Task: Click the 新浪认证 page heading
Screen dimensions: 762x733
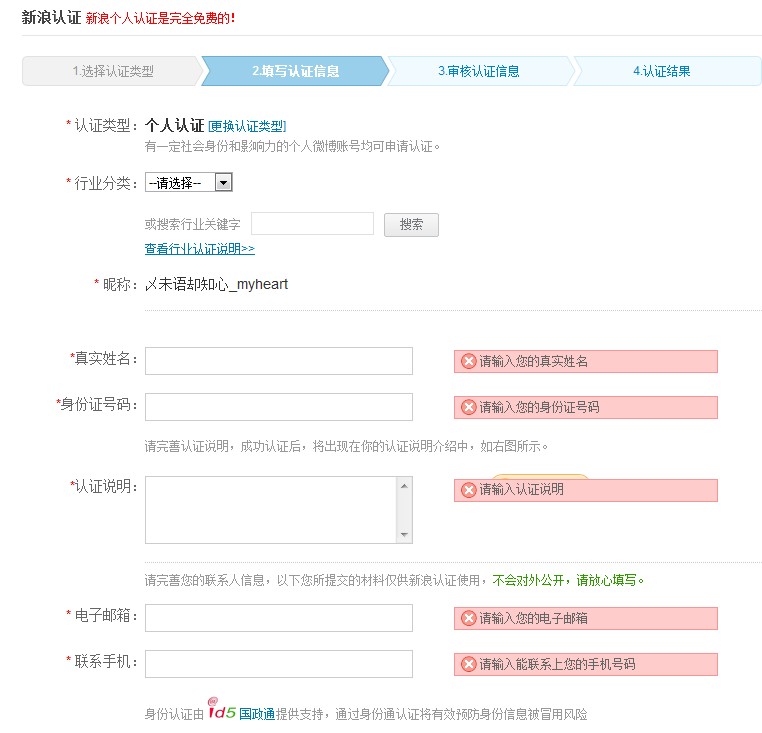Action: point(51,17)
